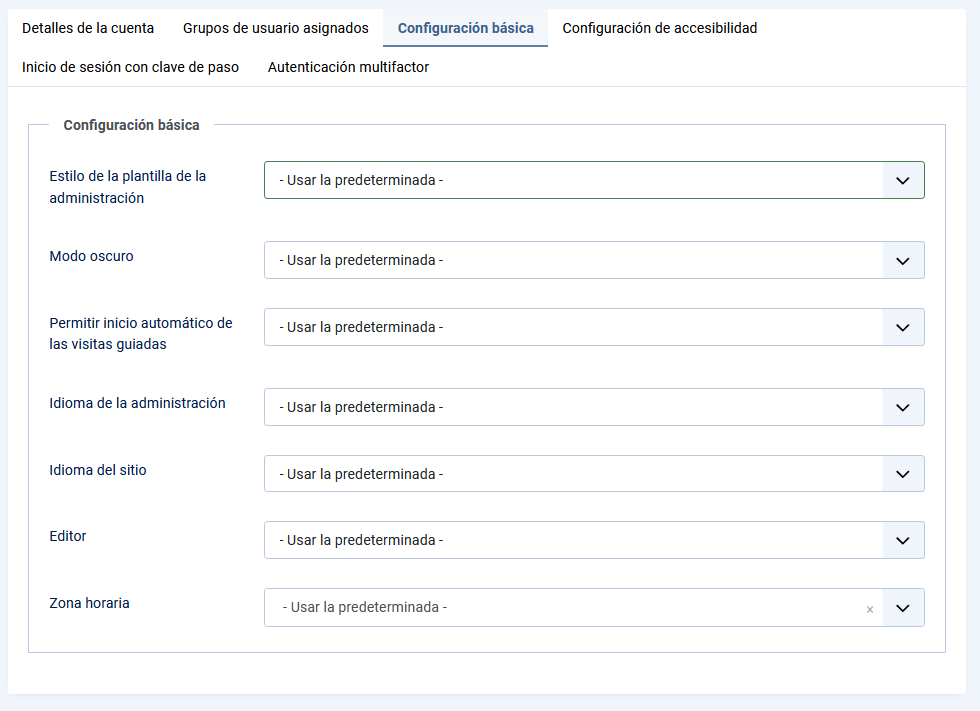Select the Configuración básica tab
The height and width of the screenshot is (711, 980).
pyautogui.click(x=465, y=28)
